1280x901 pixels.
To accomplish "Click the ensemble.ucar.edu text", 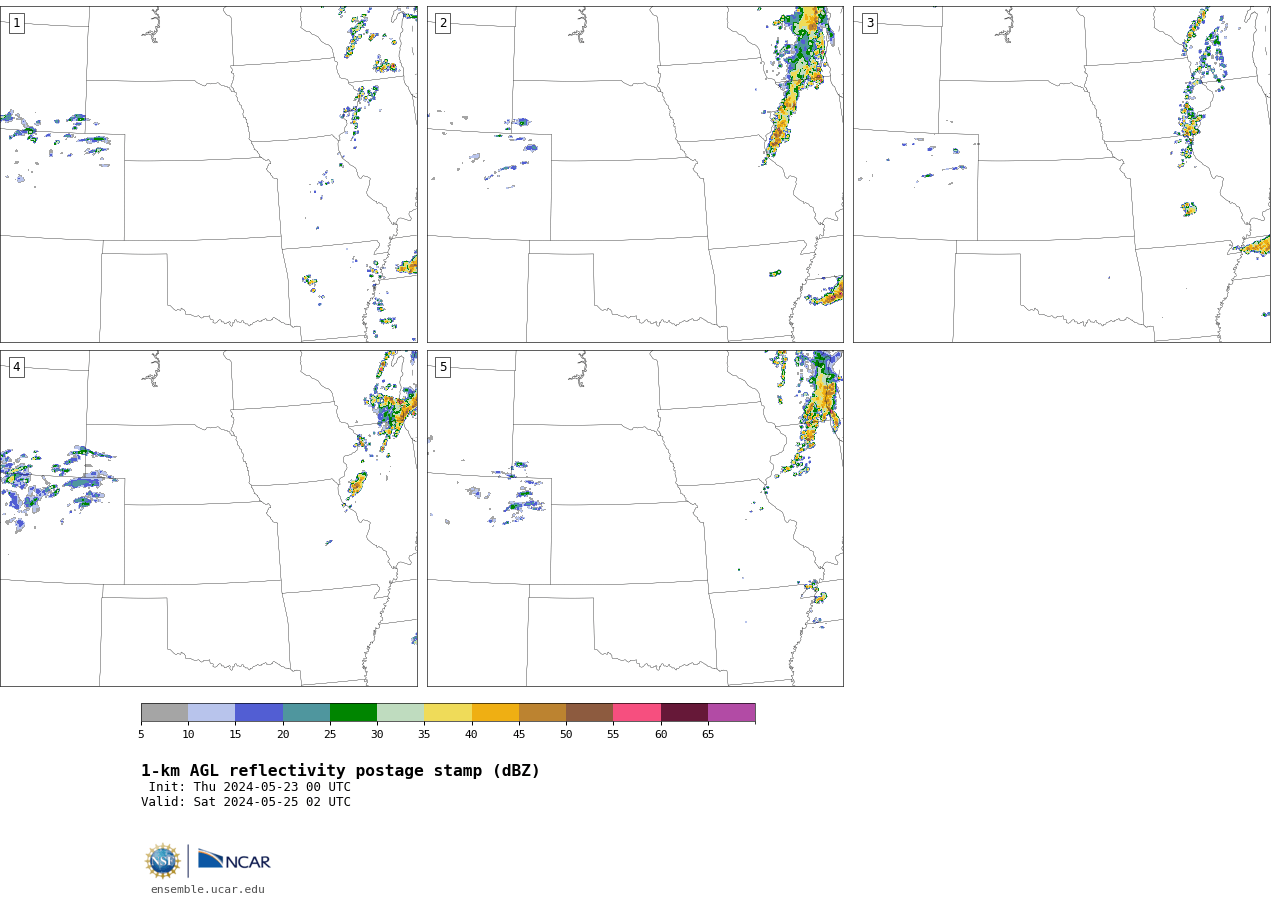I will (x=208, y=890).
